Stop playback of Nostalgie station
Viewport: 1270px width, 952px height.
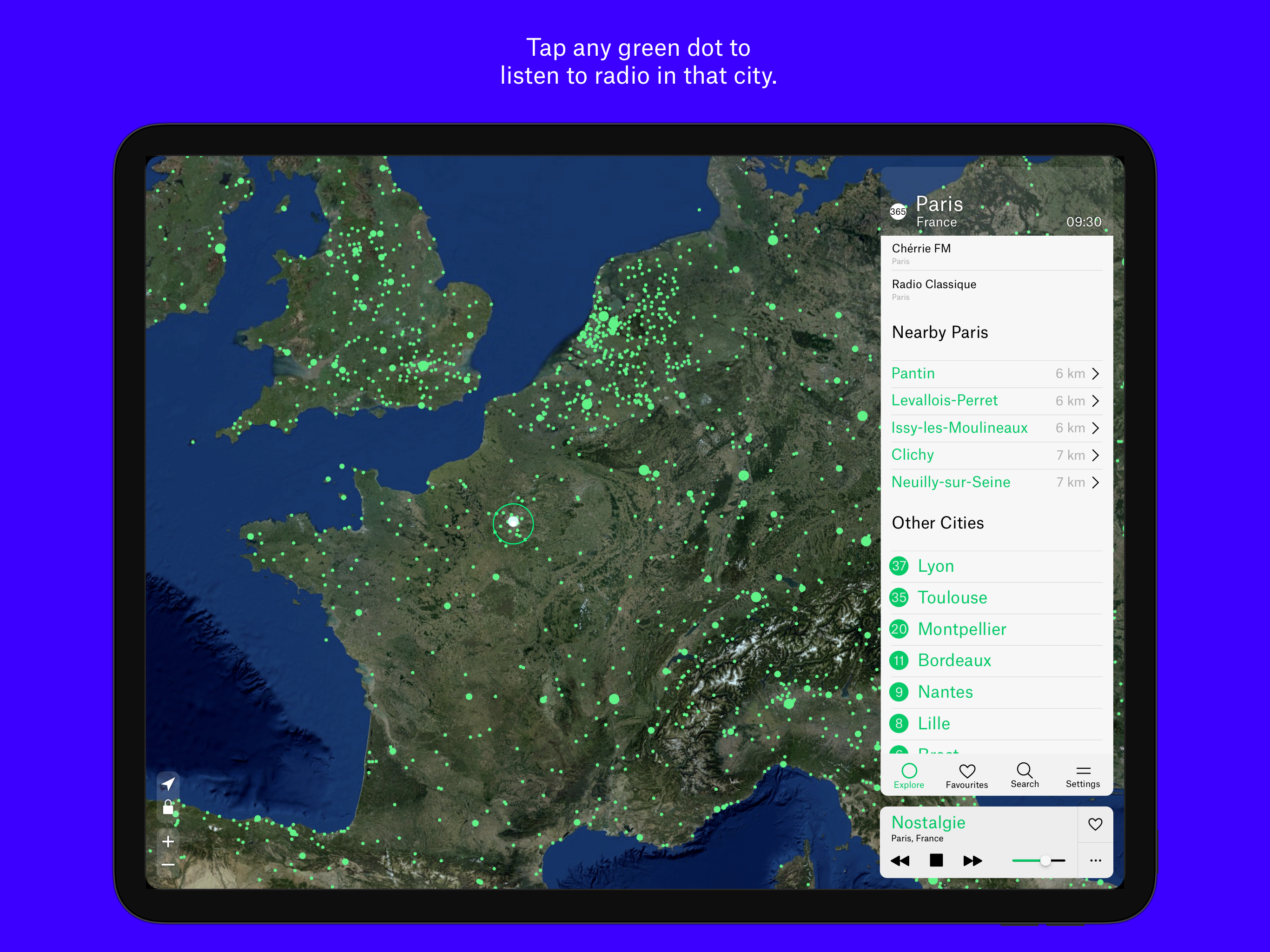[936, 860]
